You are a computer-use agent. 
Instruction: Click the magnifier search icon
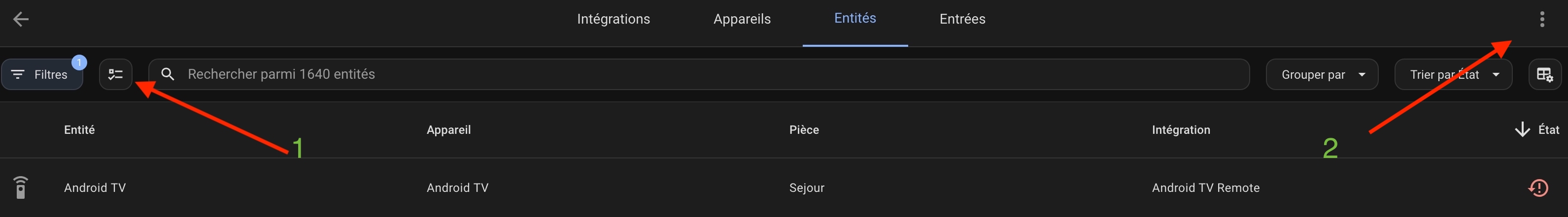(x=168, y=74)
